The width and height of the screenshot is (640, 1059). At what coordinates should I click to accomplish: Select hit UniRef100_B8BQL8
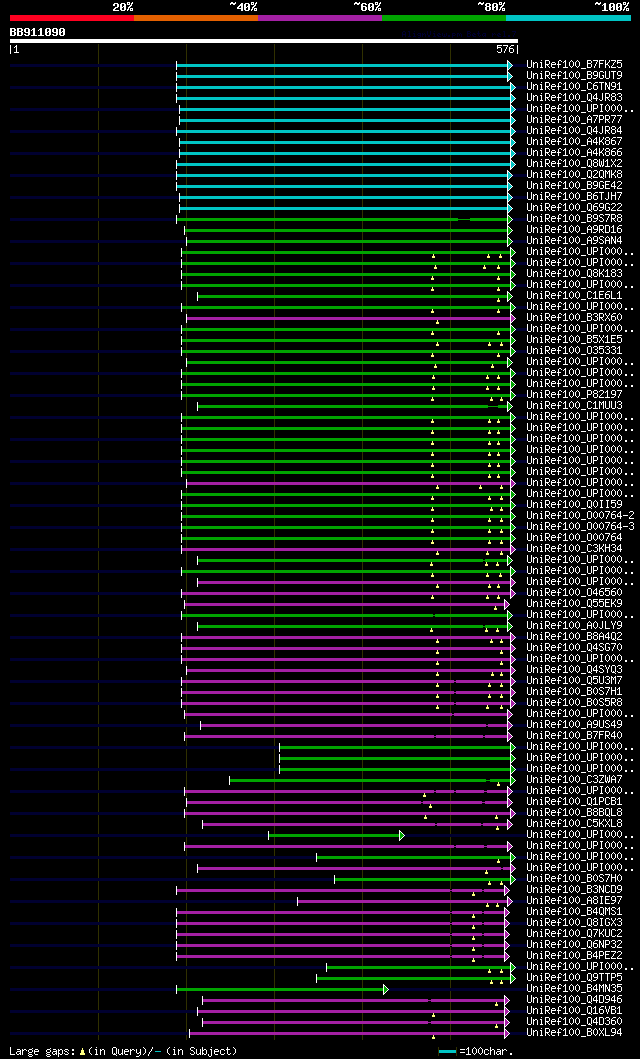[x=575, y=813]
